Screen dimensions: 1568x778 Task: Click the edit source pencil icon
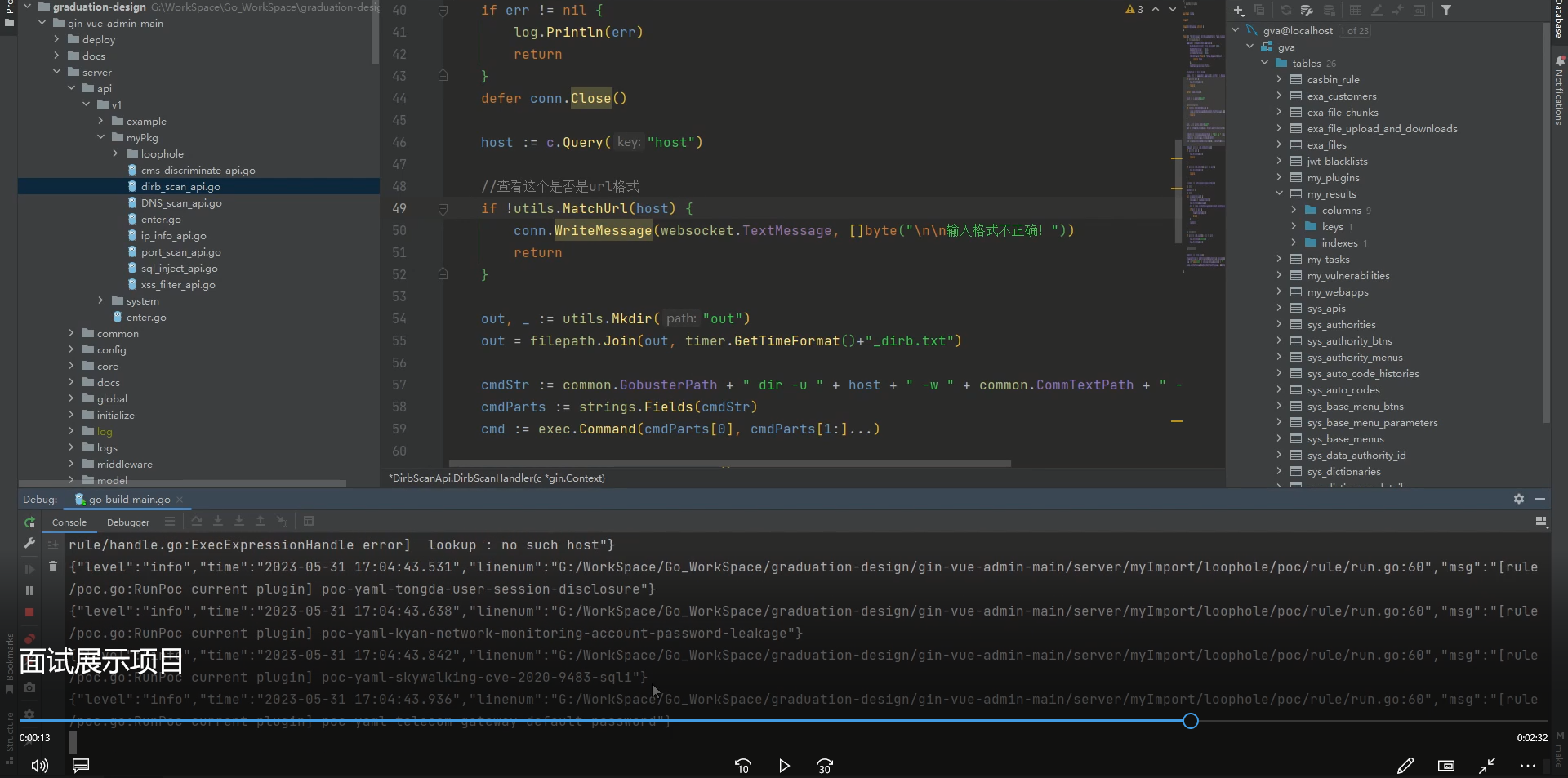(x=1377, y=11)
